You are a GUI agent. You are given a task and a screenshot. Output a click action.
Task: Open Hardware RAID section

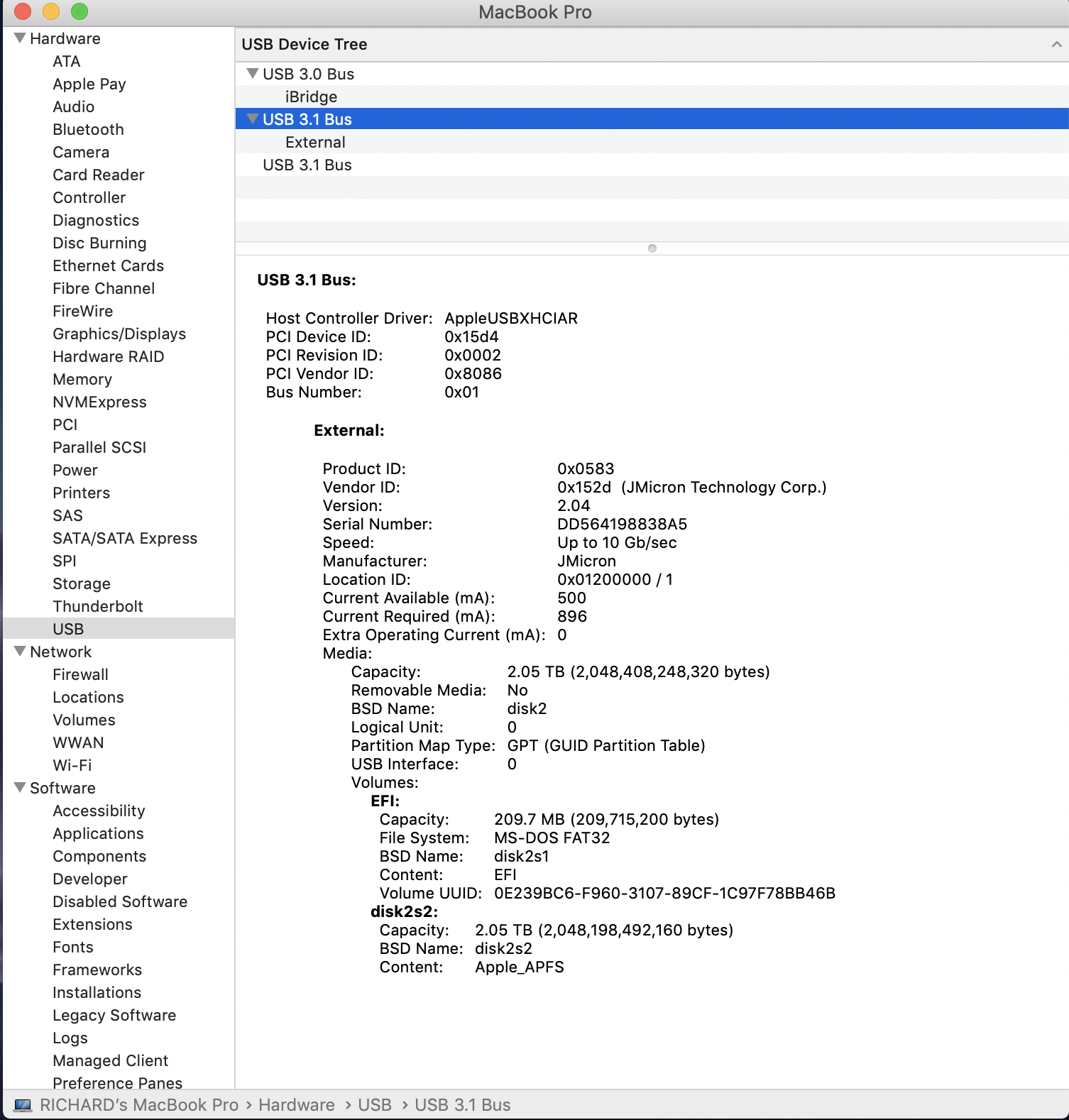pos(109,356)
